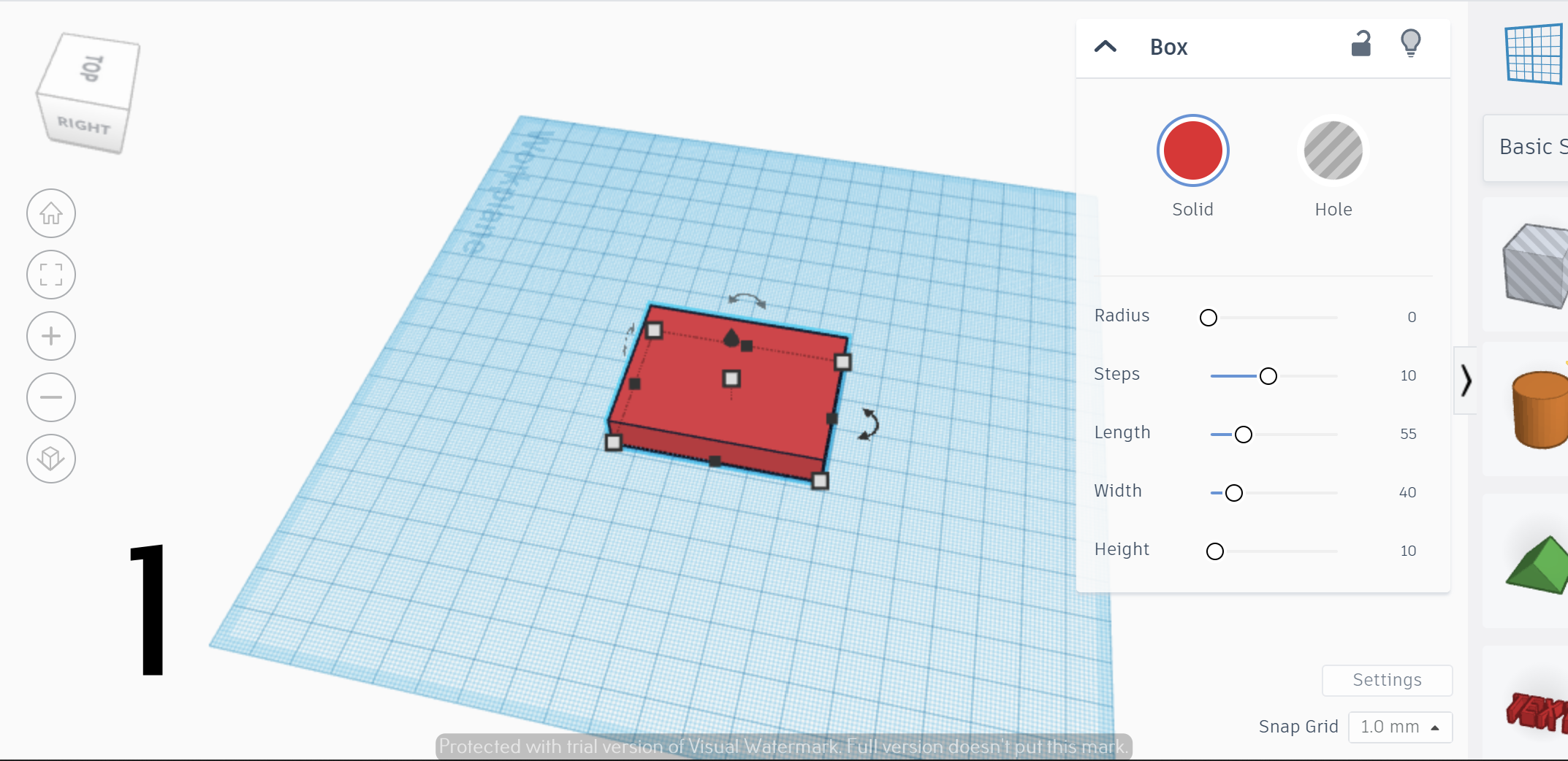
Task: Click the Radius value 0
Action: click(1412, 317)
